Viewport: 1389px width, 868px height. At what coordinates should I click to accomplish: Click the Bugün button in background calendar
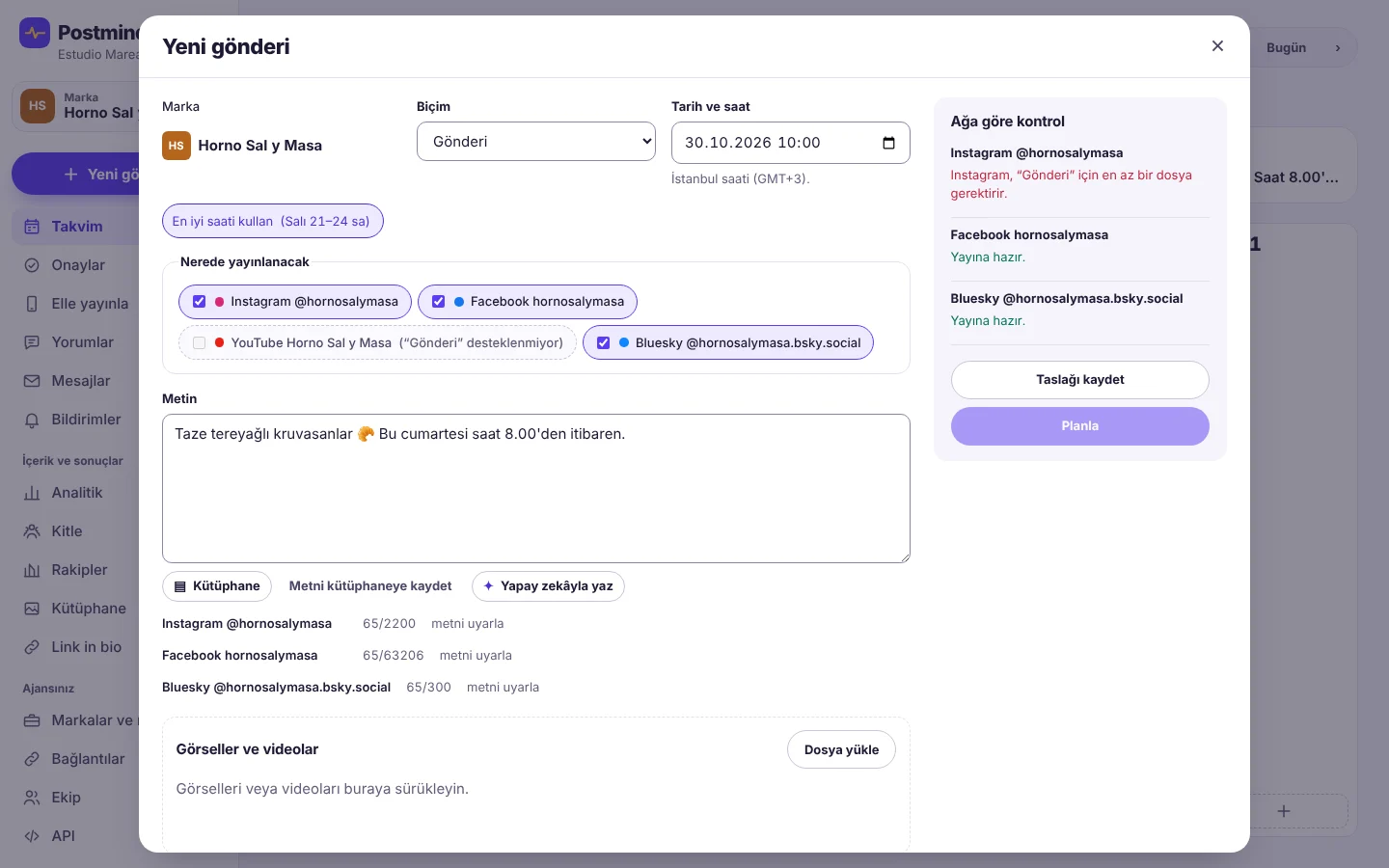pos(1286,47)
